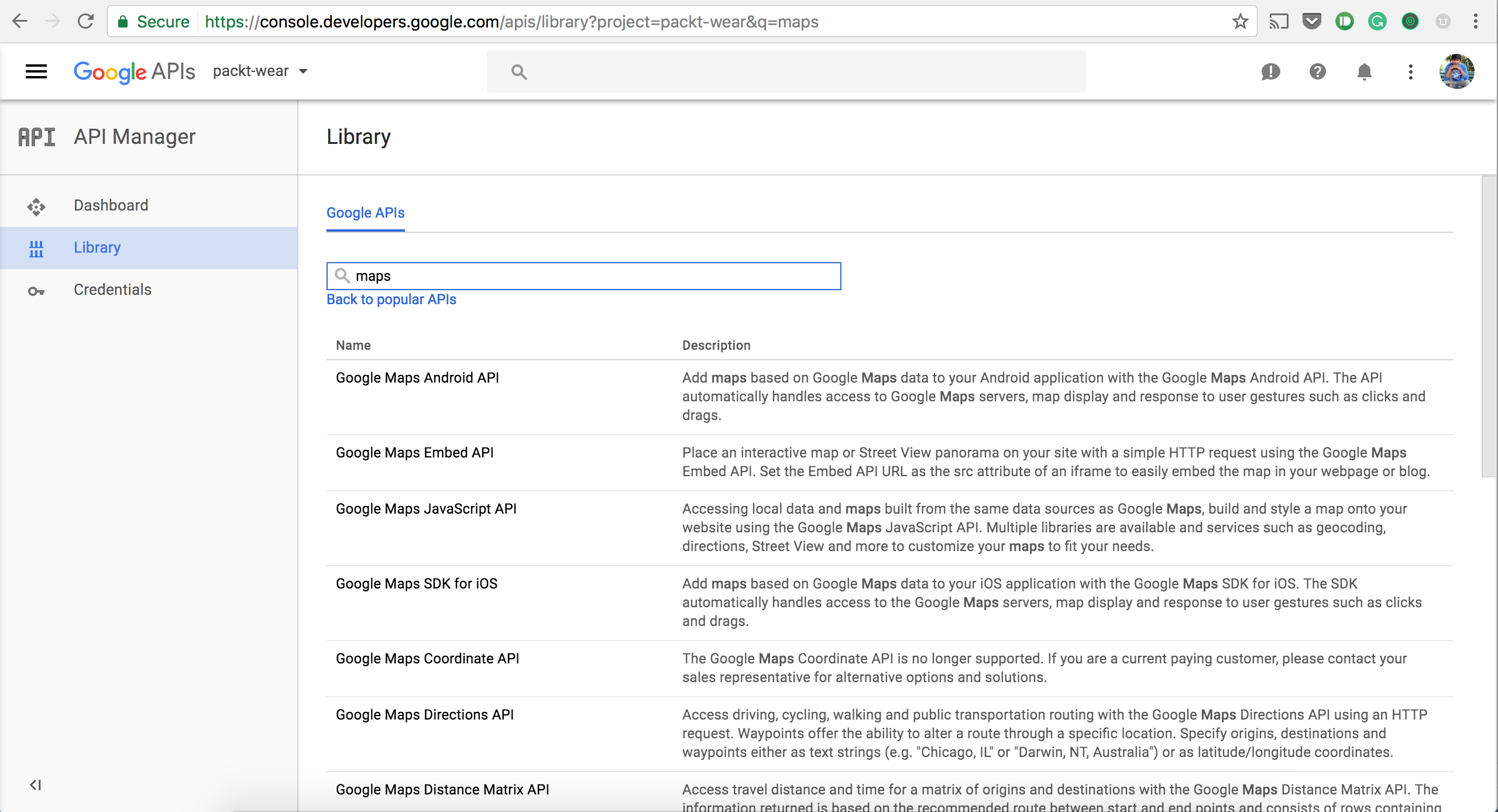Click the Name column header

coord(353,345)
